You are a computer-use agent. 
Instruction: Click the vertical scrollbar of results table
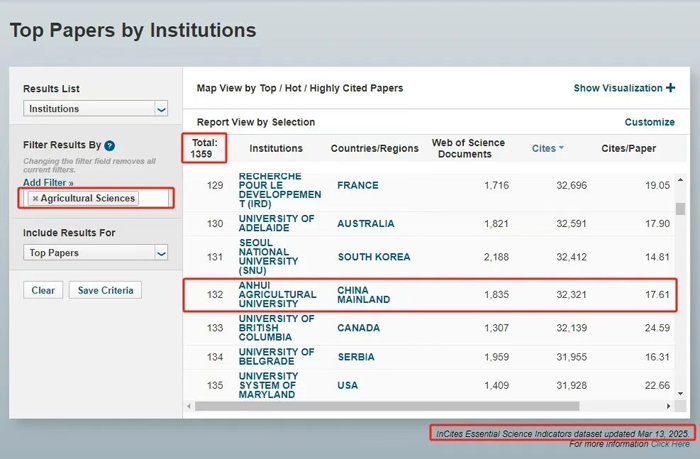click(x=681, y=210)
